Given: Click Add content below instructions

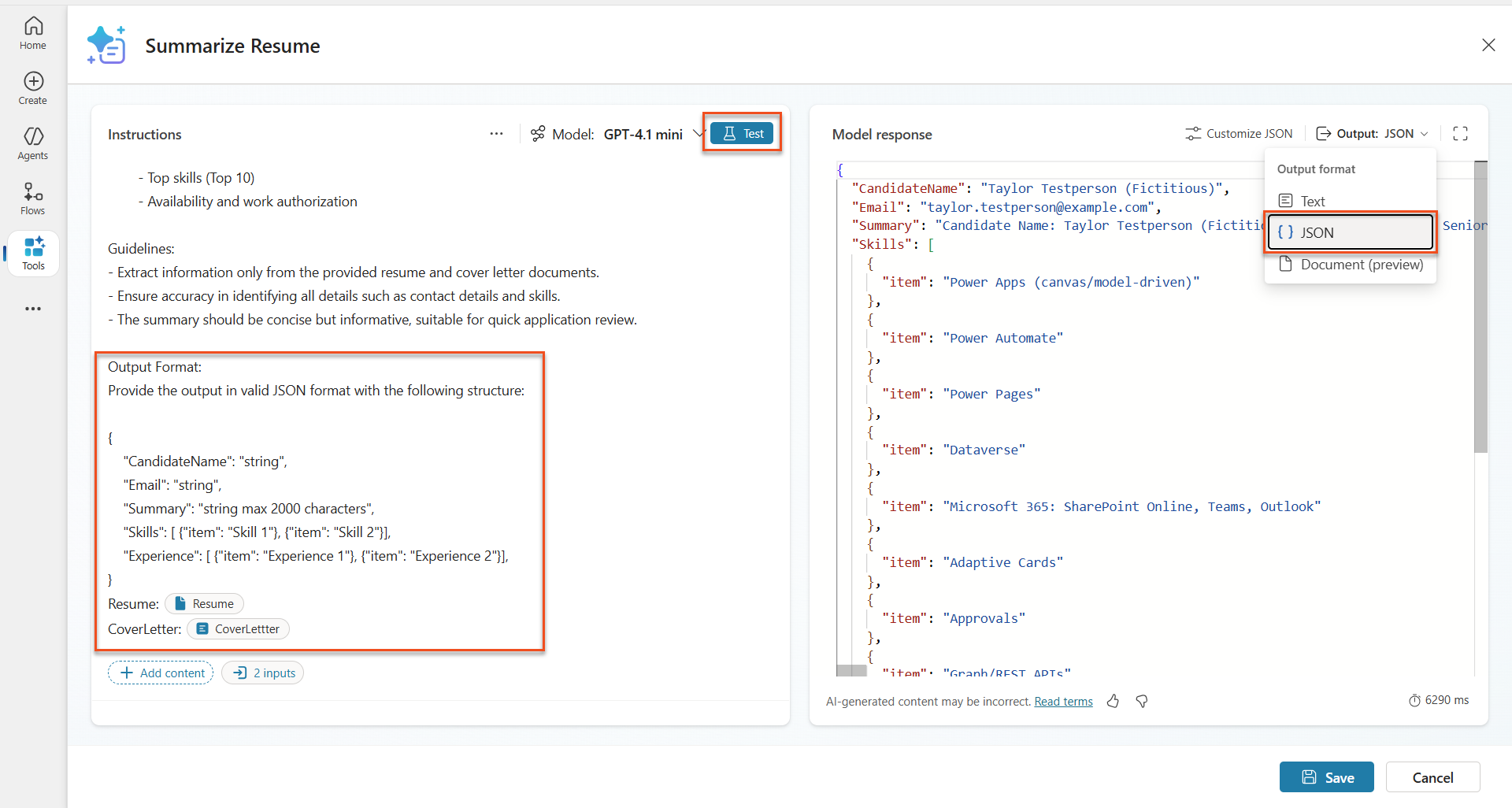Looking at the screenshot, I should (160, 672).
